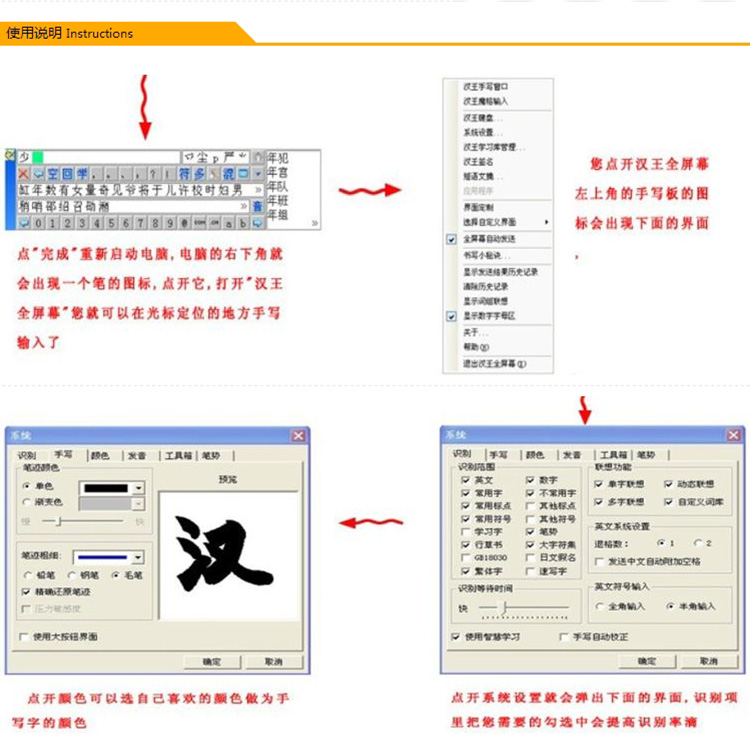750x742 pixels.
Task: Click the letter b key
Action: point(243,223)
